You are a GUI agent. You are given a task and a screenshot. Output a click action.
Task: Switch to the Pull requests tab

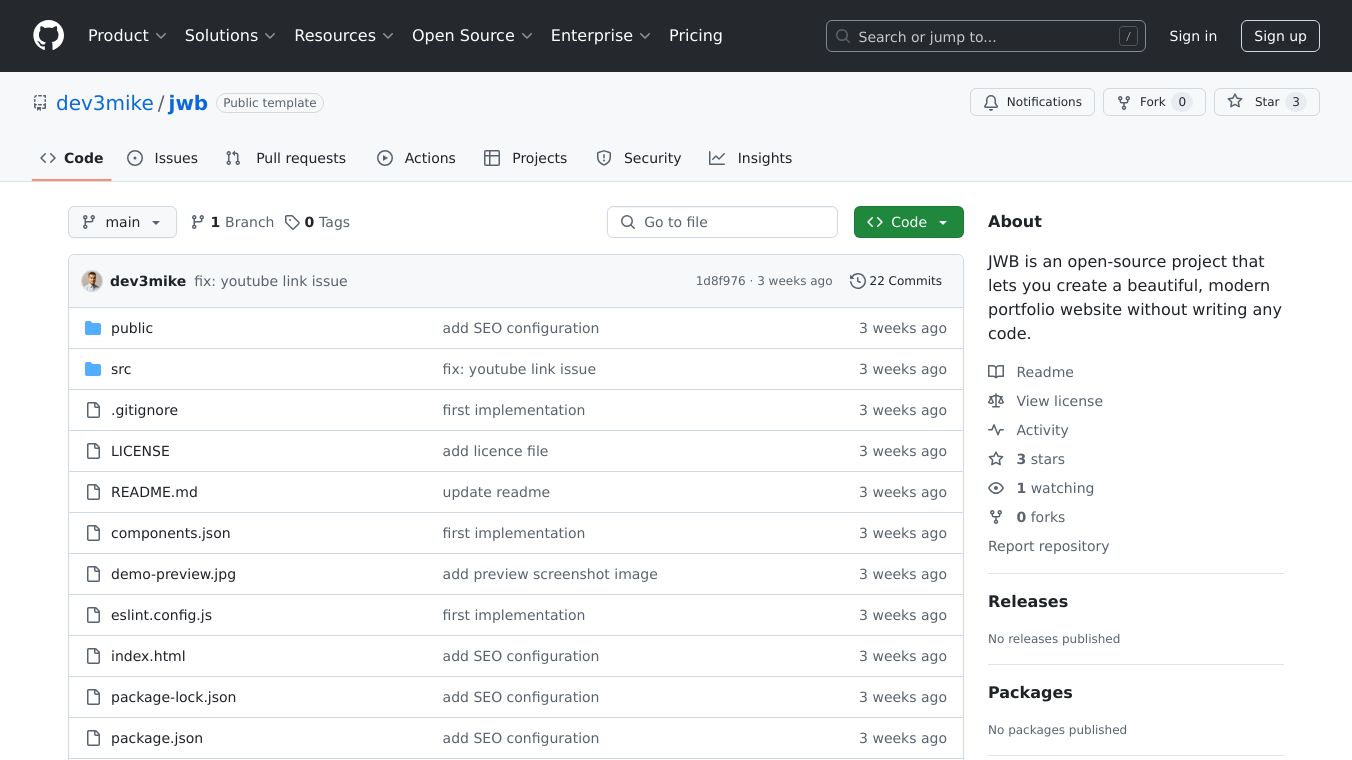(286, 158)
